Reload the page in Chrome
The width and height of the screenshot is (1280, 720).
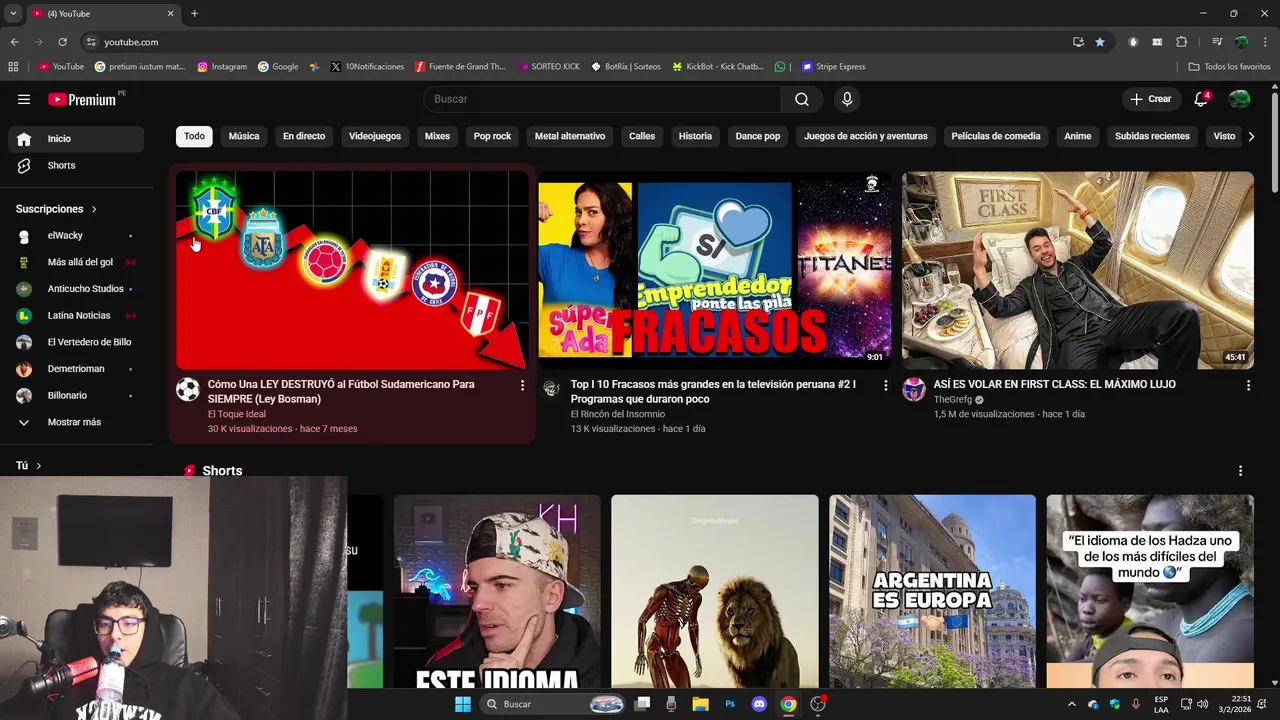(x=62, y=42)
